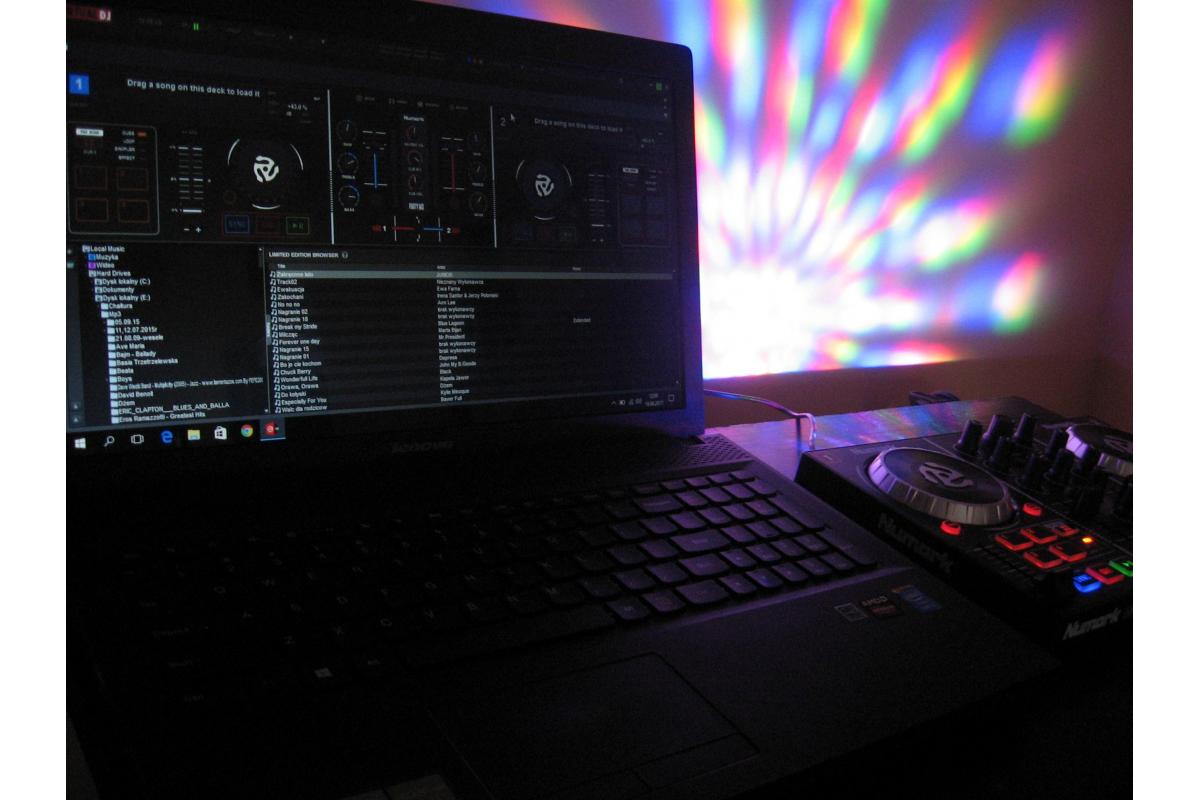The image size is (1200, 800).
Task: Select the track Chuck Berry
Action: [292, 372]
